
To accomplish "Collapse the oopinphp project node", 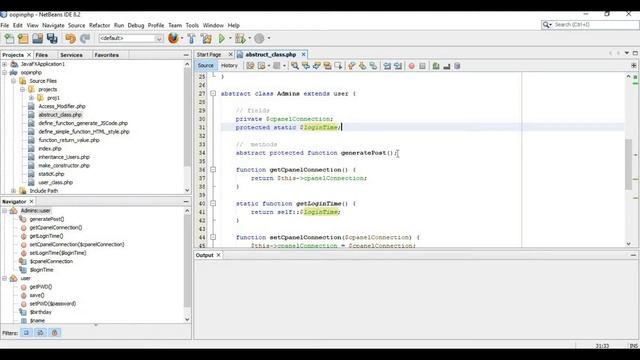I will (4, 73).
